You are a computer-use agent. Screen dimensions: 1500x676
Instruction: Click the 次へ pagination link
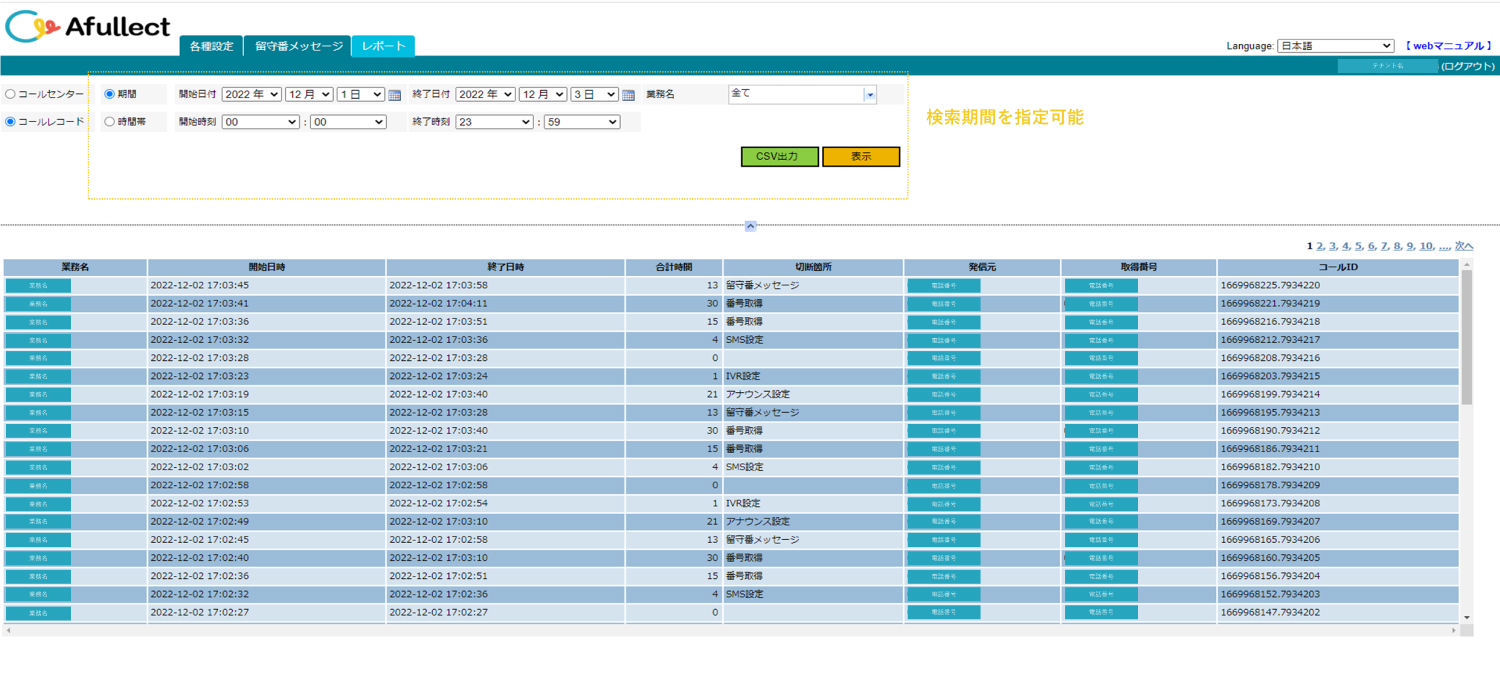click(x=1464, y=246)
